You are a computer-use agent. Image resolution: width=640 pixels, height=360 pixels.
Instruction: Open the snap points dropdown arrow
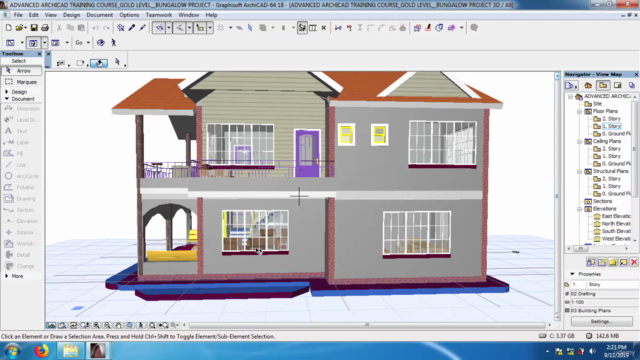(189, 28)
